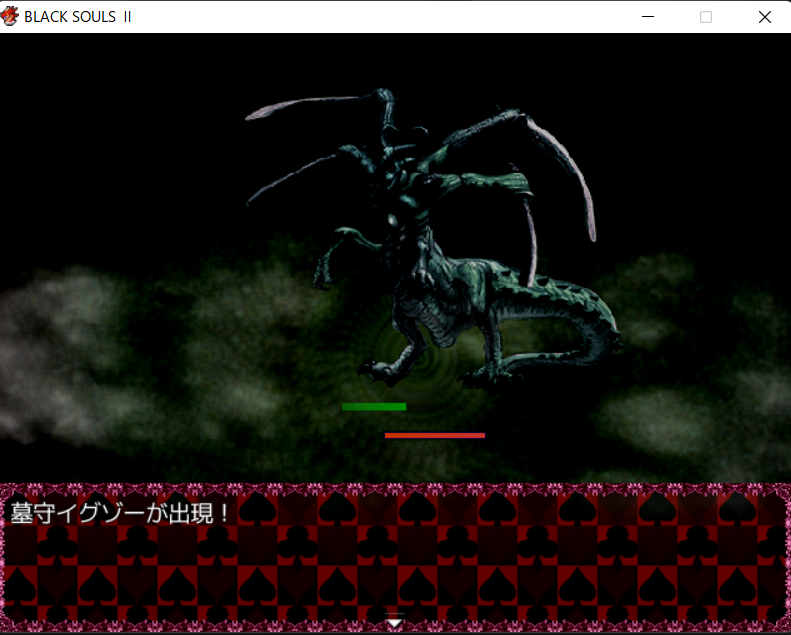The image size is (791, 635).
Task: Click the battle message text 墓守イグゾーが出現！
Action: pyautogui.click(x=120, y=513)
